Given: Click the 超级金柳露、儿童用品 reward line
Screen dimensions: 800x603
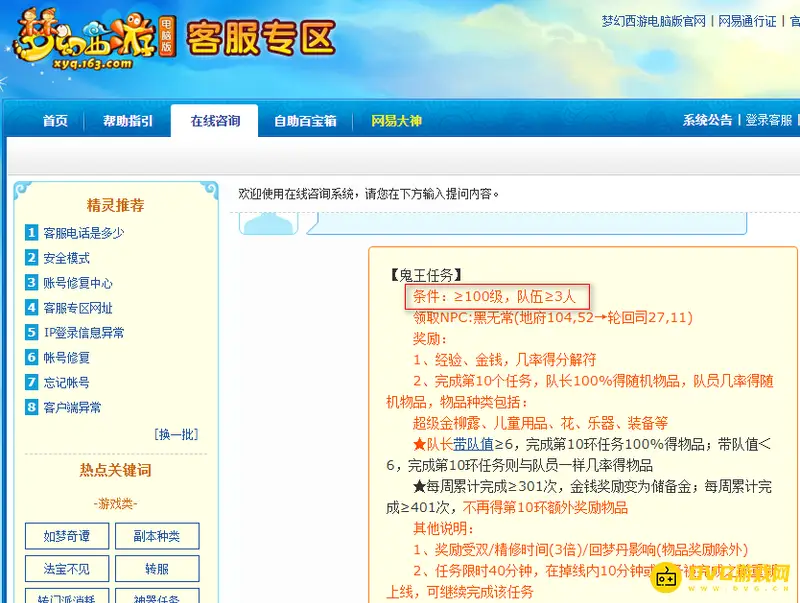Looking at the screenshot, I should point(540,423).
